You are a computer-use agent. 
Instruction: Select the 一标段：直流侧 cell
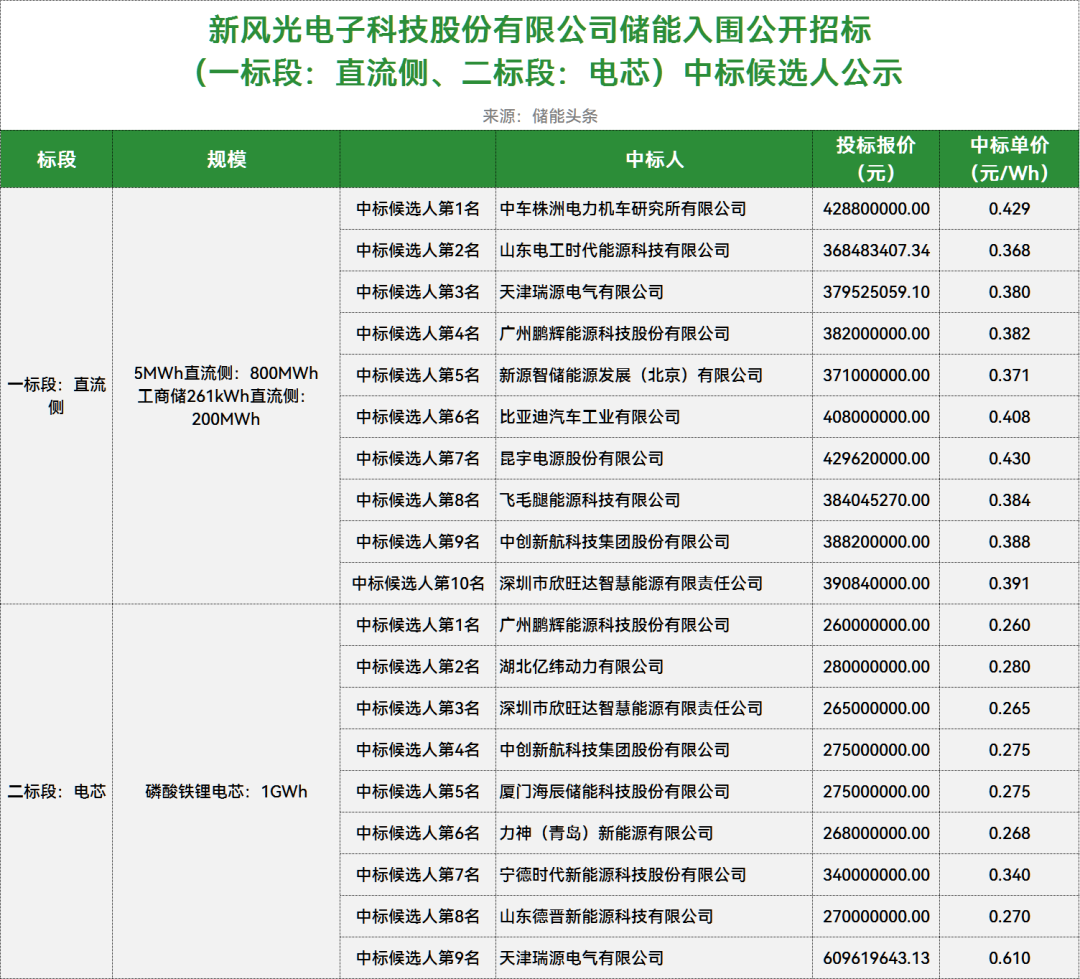pyautogui.click(x=56, y=395)
